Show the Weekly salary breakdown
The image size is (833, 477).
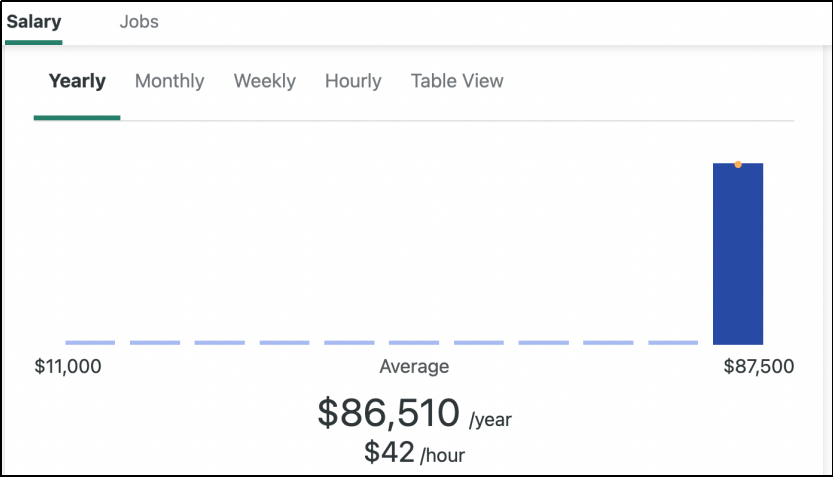point(264,81)
